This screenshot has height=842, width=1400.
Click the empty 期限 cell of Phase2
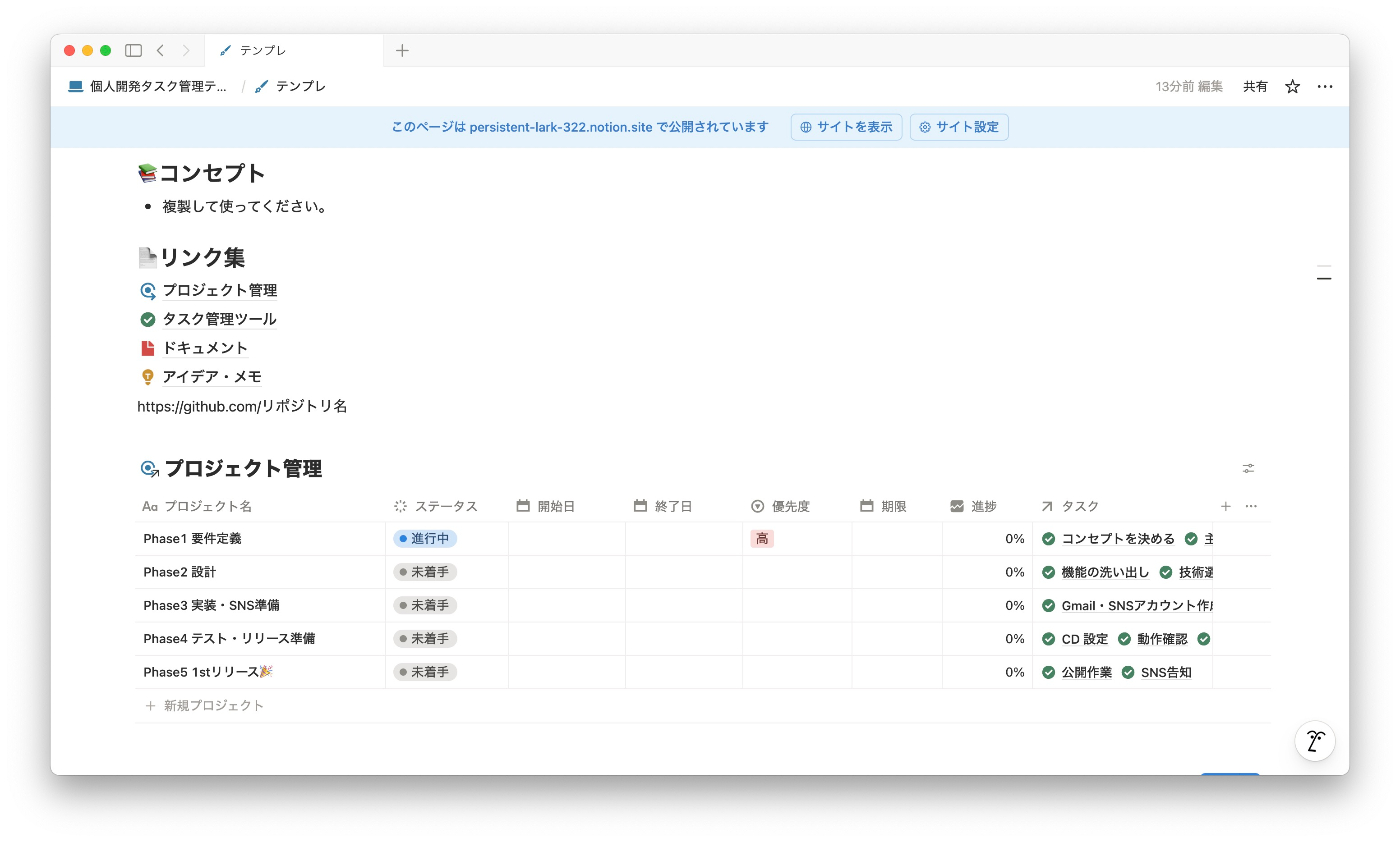897,572
